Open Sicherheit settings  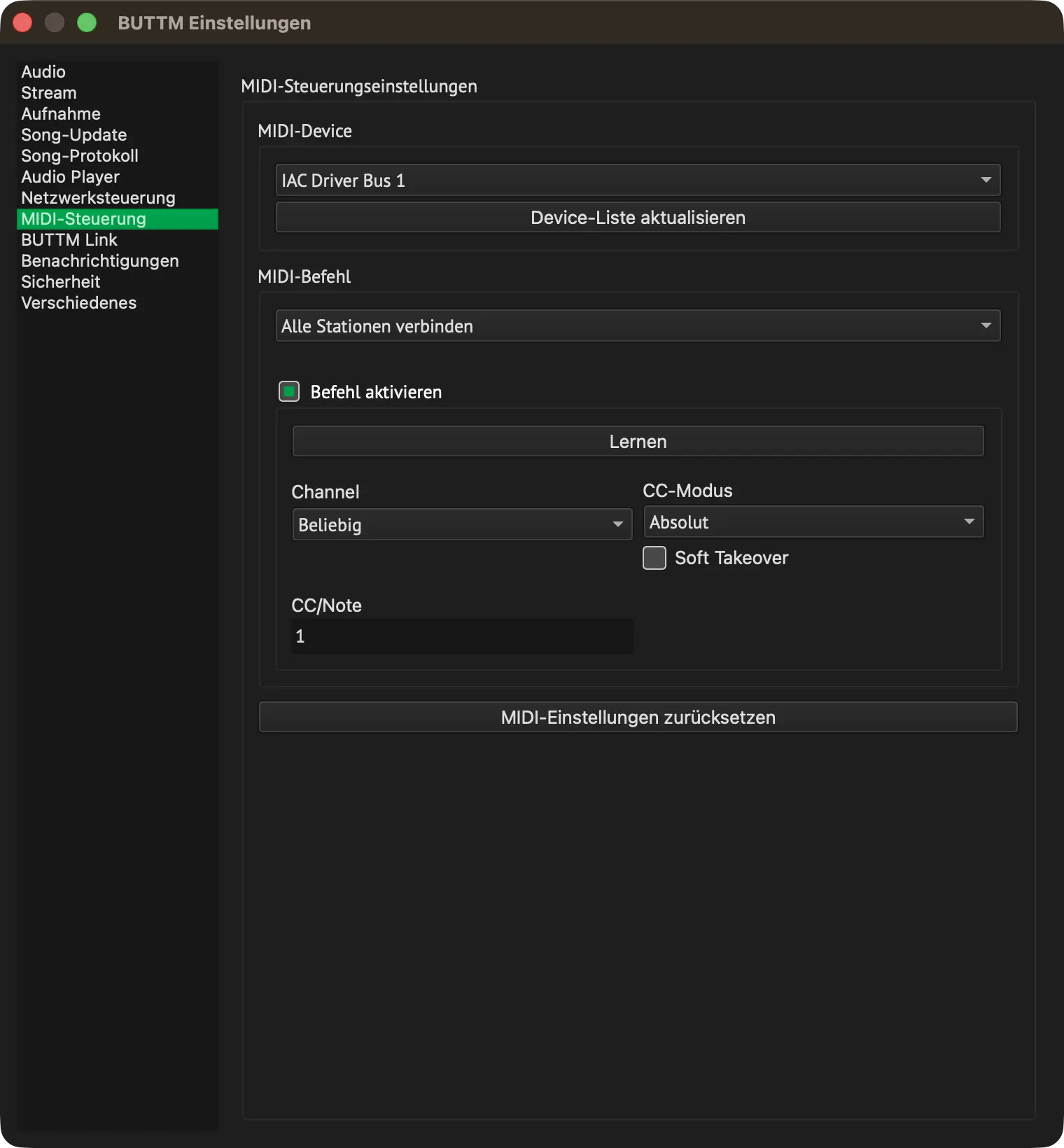coord(117,282)
